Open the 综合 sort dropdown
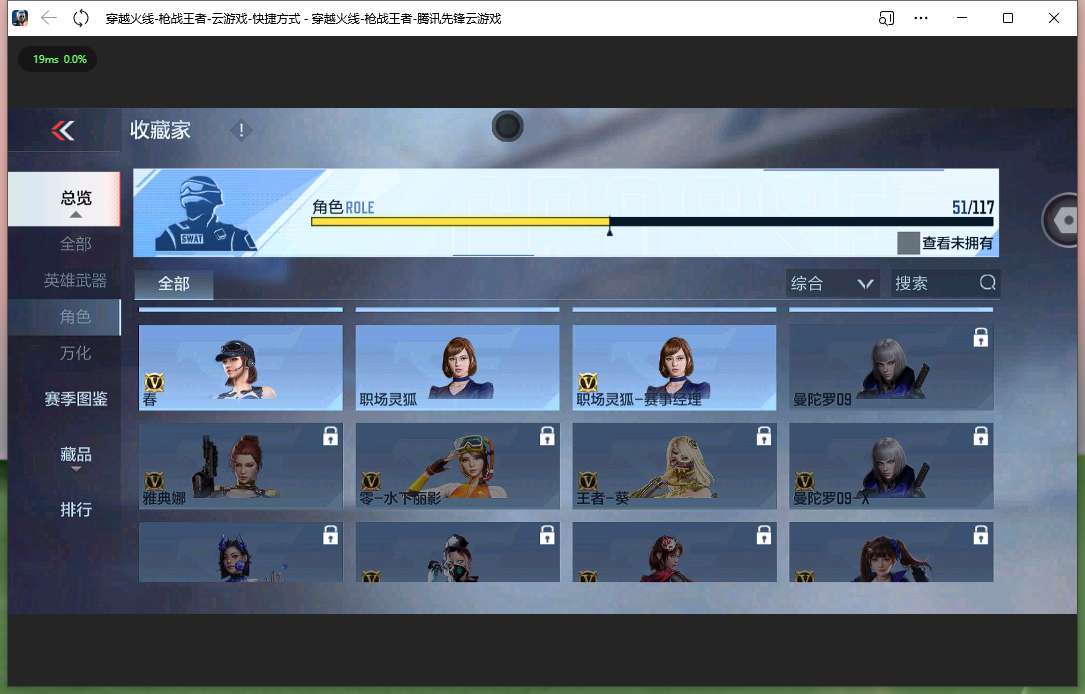Image resolution: width=1085 pixels, height=694 pixels. click(x=832, y=283)
